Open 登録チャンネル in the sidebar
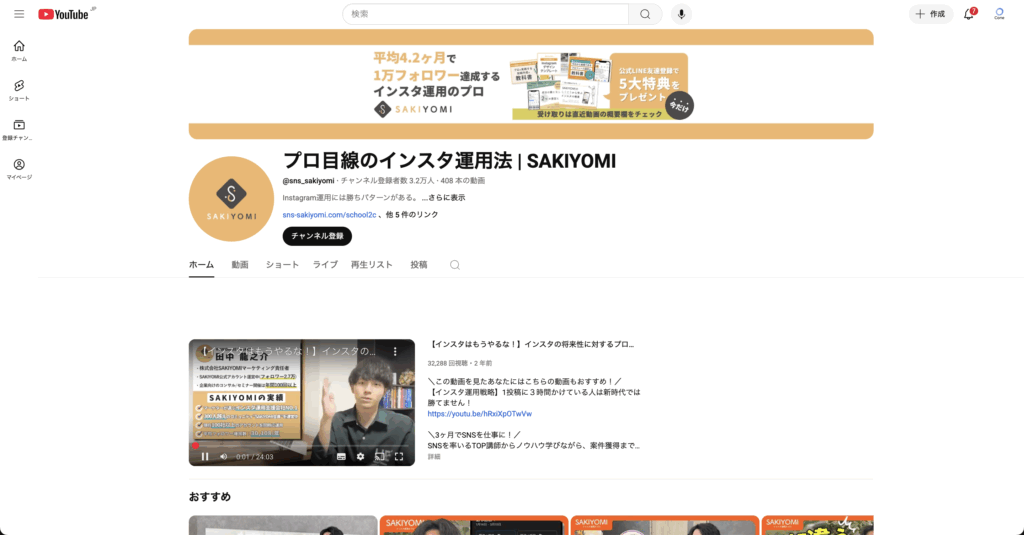The image size is (1024, 535). [19, 129]
